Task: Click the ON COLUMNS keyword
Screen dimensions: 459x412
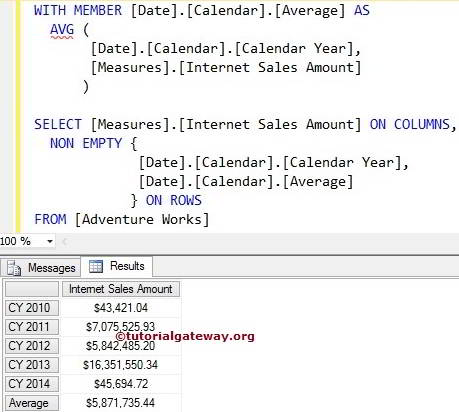Action: coord(410,125)
